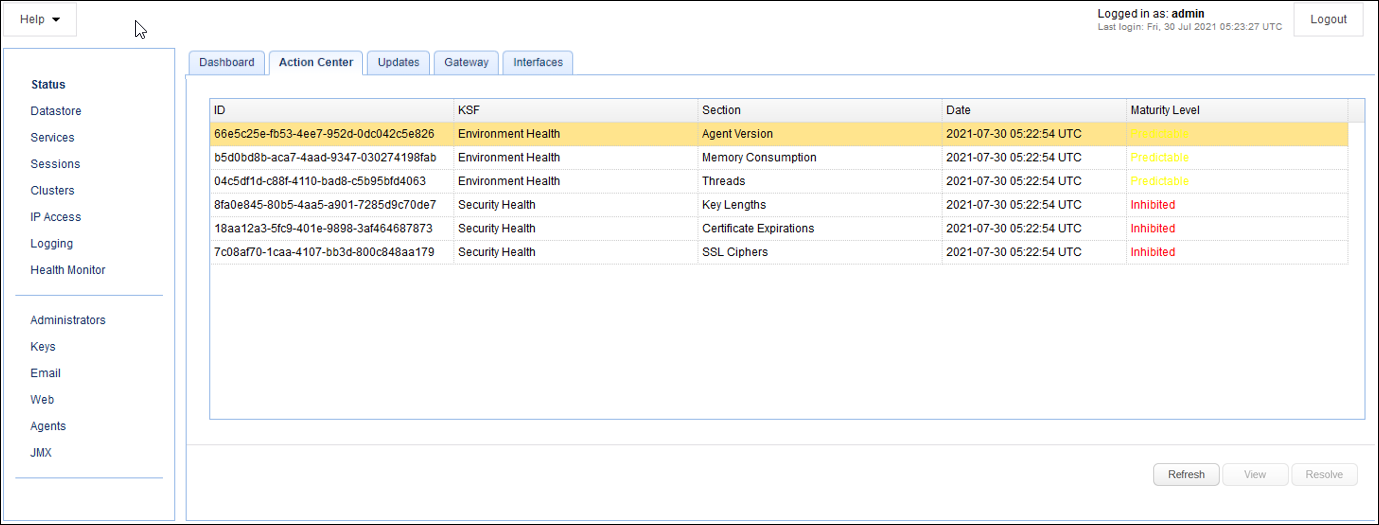
Task: Click the admin username text
Action: 1188,14
